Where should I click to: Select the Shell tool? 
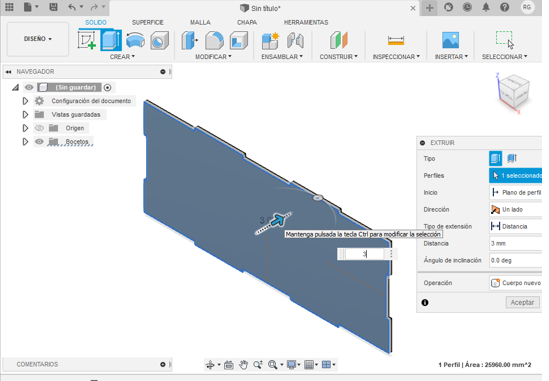(239, 40)
